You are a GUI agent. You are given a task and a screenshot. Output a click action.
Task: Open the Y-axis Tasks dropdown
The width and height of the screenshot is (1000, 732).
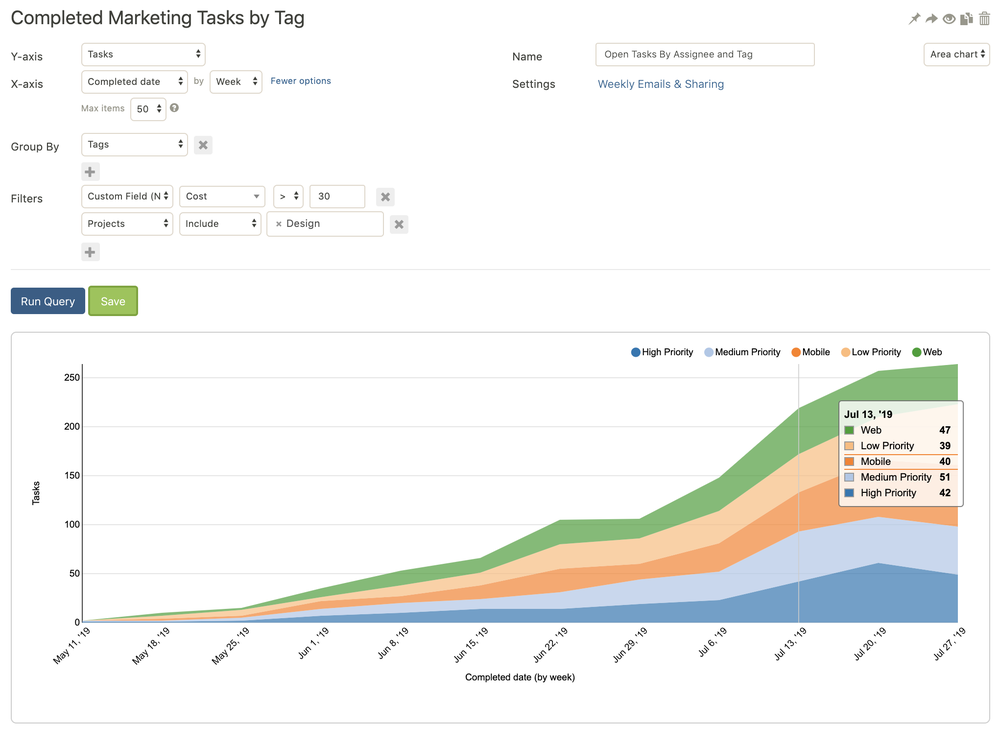(x=143, y=54)
